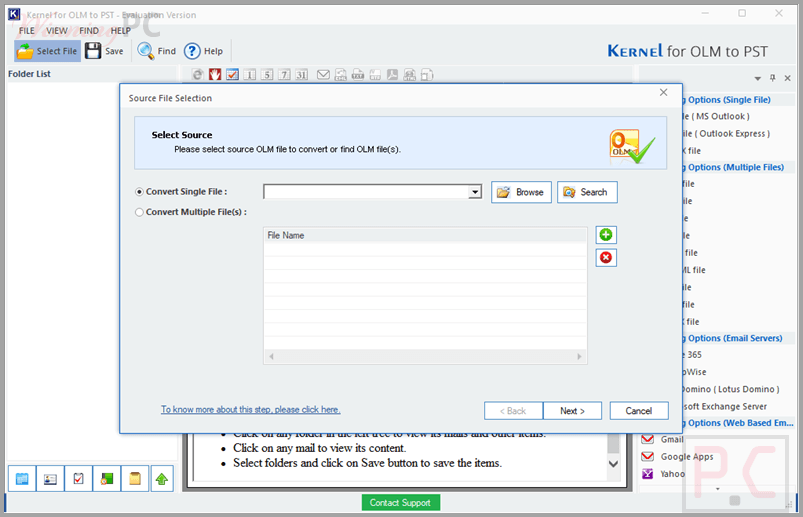The height and width of the screenshot is (517, 803).
Task: Select the 31-day month view icon
Action: click(302, 75)
